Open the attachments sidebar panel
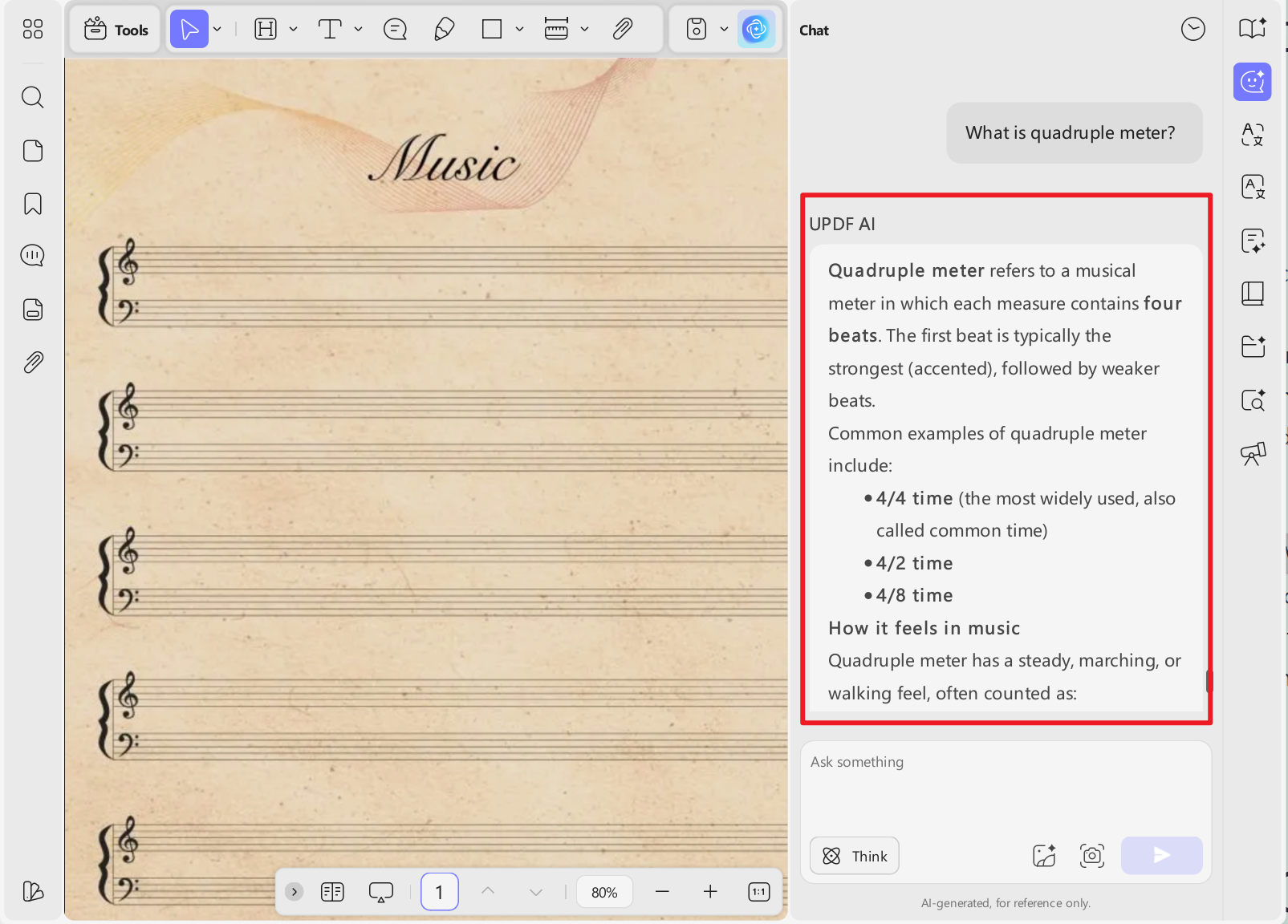 33,363
